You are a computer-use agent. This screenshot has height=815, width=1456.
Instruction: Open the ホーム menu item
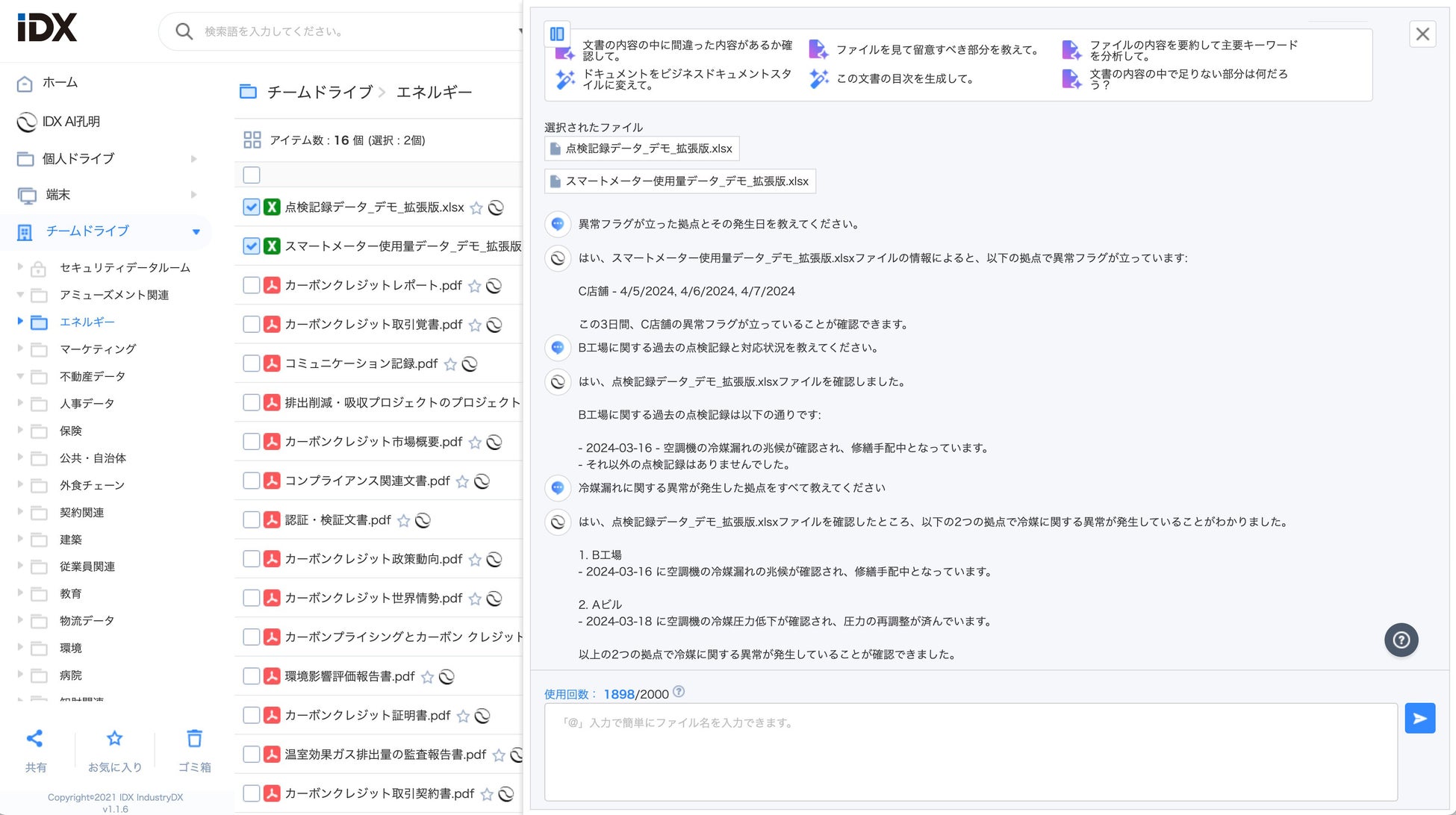tap(60, 83)
